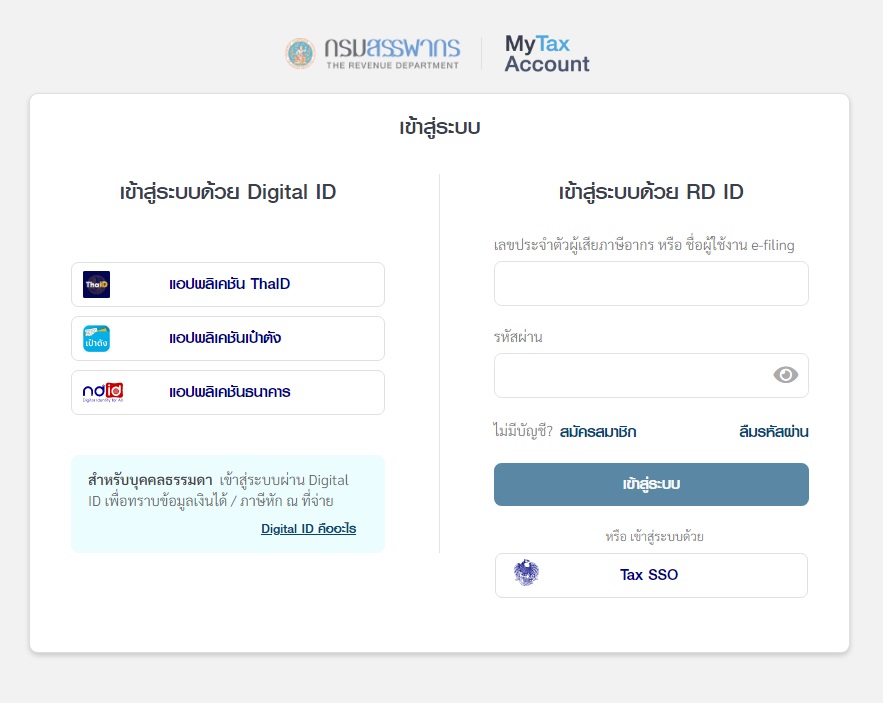Viewport: 883px width, 703px height.
Task: Focus the taxpayer ID or e-filing username field
Action: [x=651, y=284]
